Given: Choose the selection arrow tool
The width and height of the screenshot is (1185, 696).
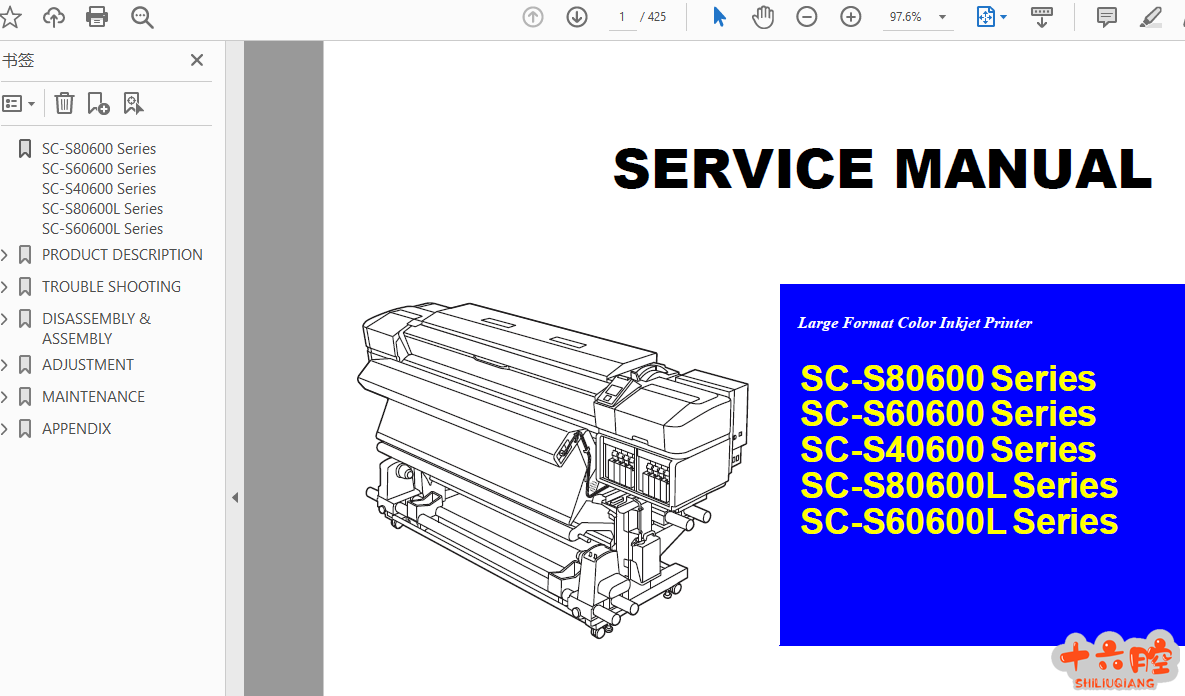Looking at the screenshot, I should [719, 17].
